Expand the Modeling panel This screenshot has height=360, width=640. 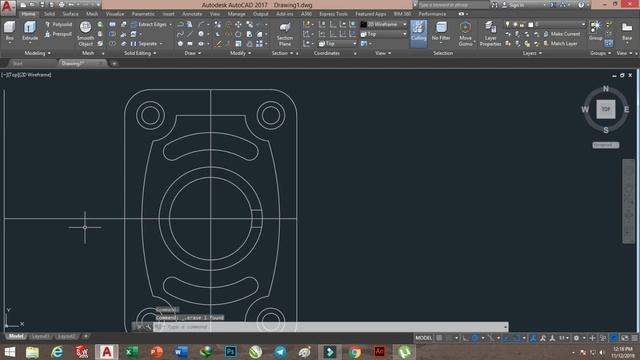tap(38, 53)
